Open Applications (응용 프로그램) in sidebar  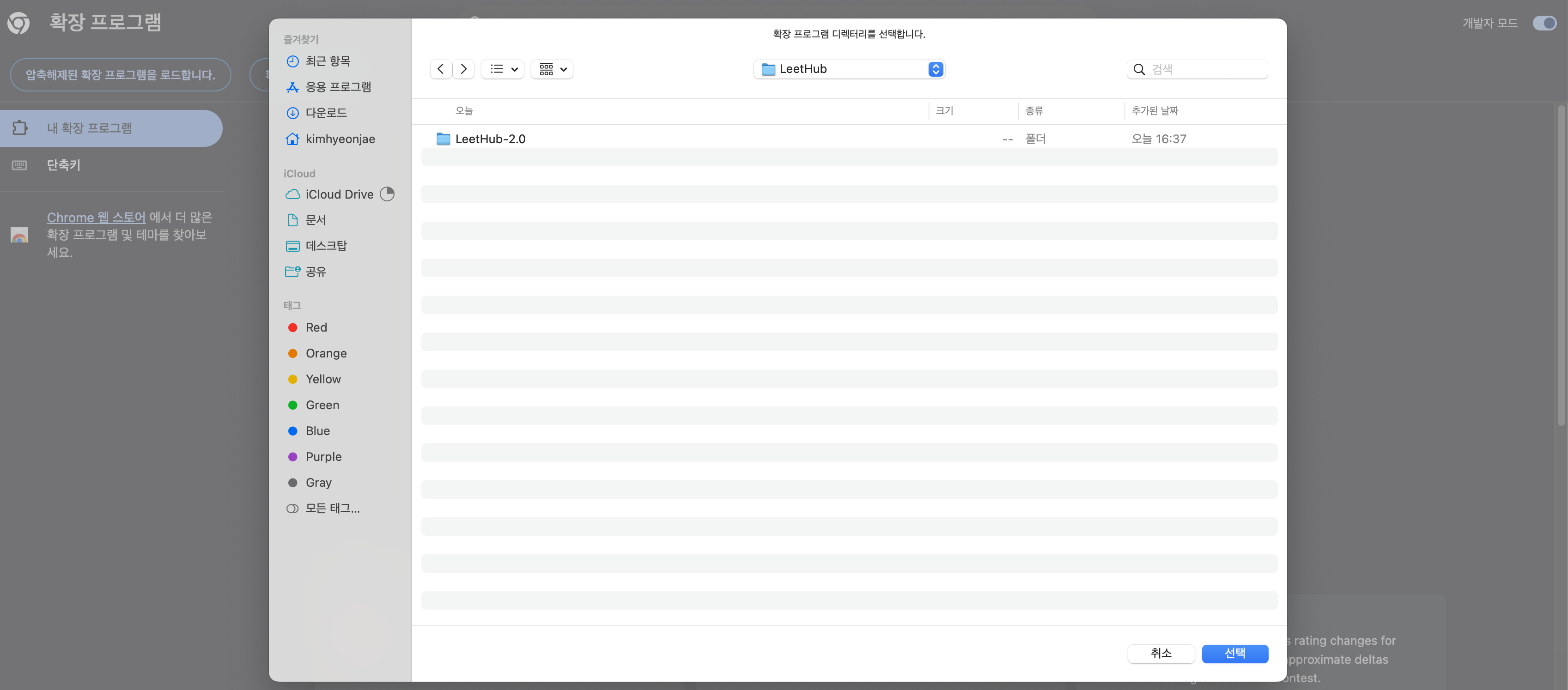click(x=338, y=87)
